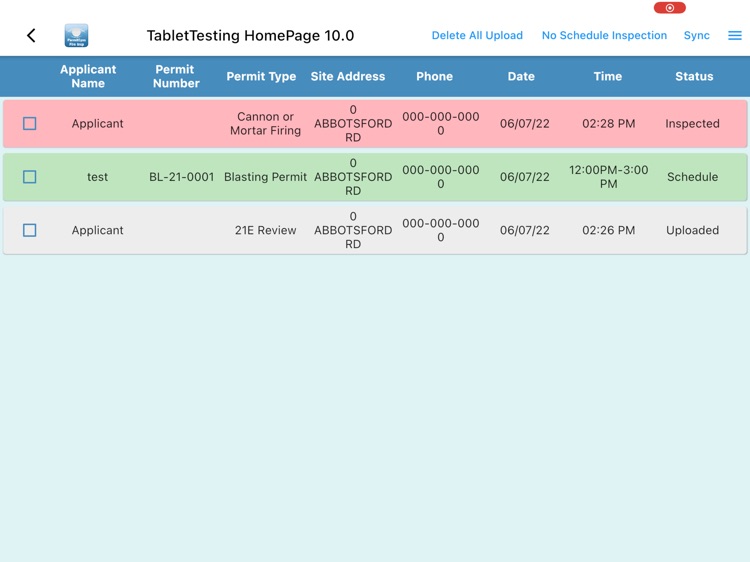Click the 21E Review cell
The height and width of the screenshot is (562, 750).
click(265, 230)
